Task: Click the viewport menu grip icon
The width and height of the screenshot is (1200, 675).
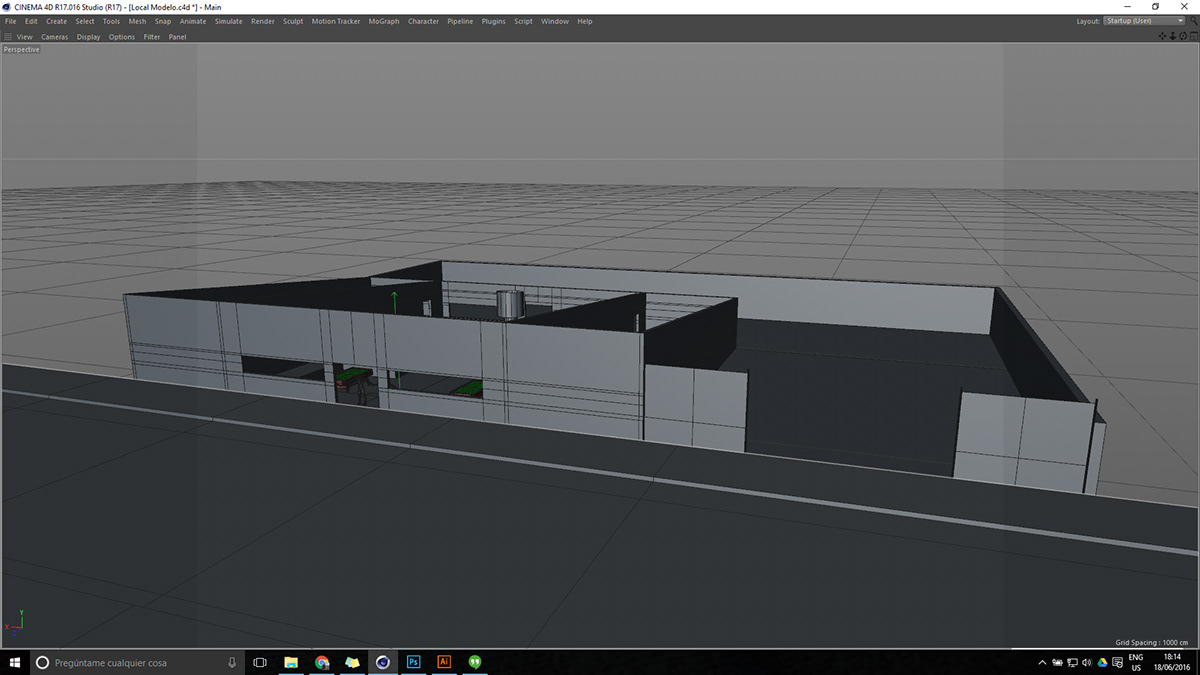Action: click(x=8, y=37)
